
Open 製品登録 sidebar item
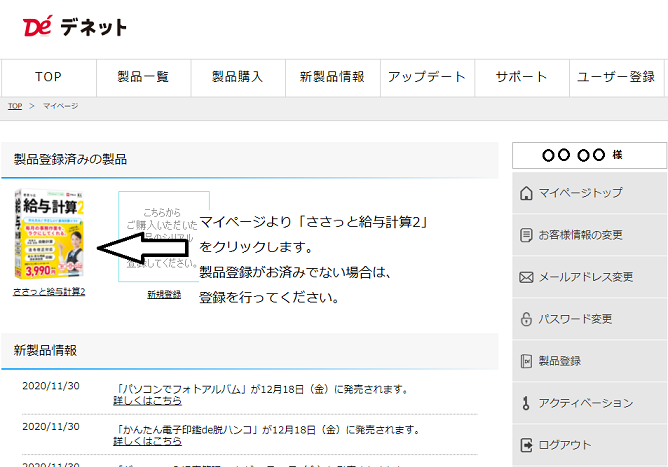590,361
